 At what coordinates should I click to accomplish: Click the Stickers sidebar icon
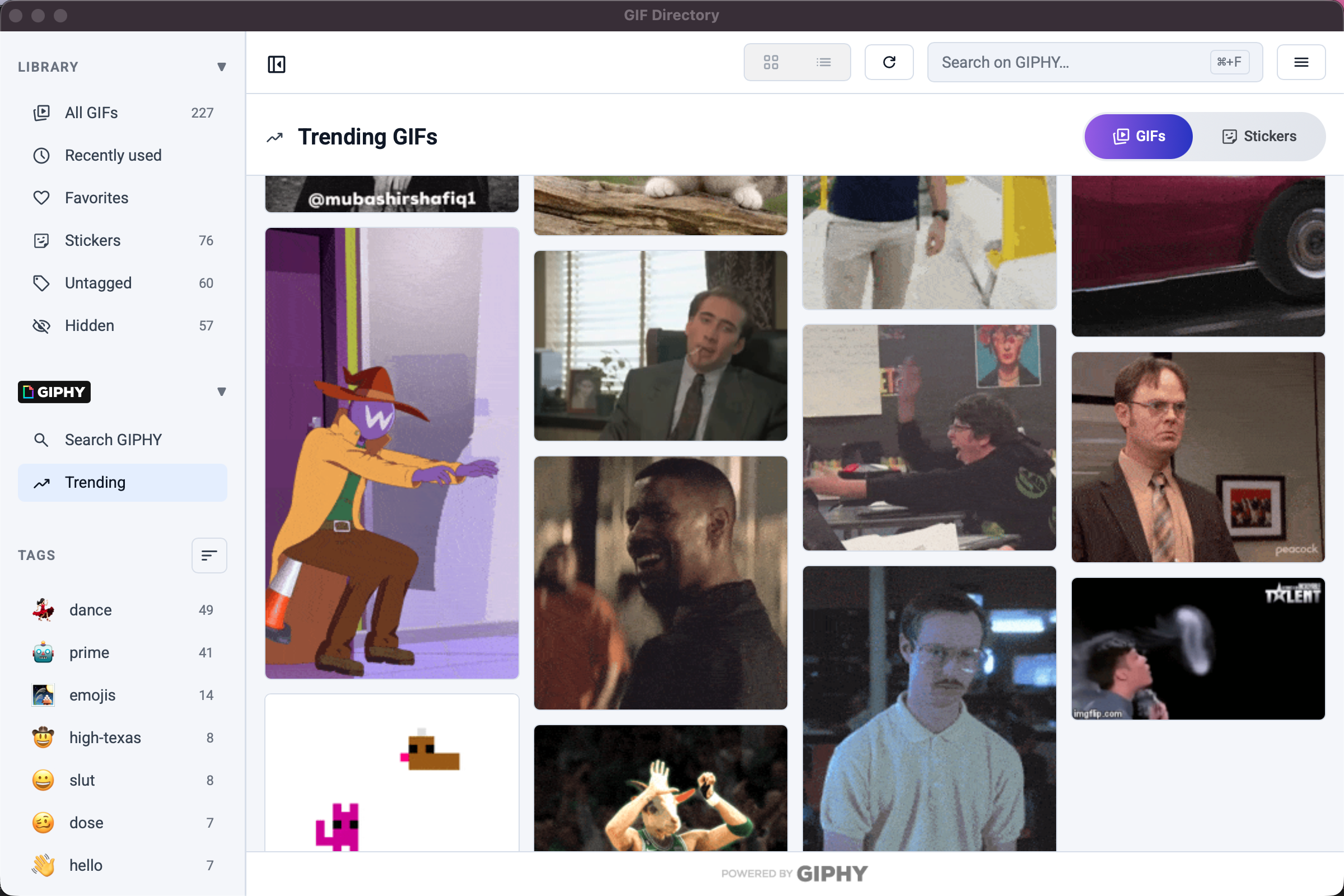(41, 241)
